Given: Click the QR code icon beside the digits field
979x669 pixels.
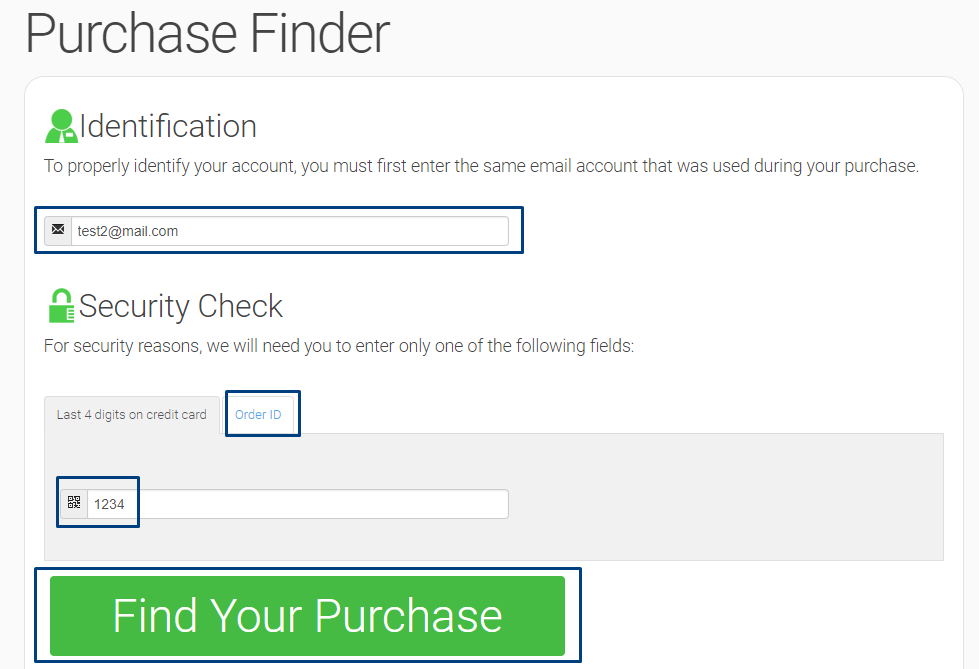Looking at the screenshot, I should [x=74, y=504].
